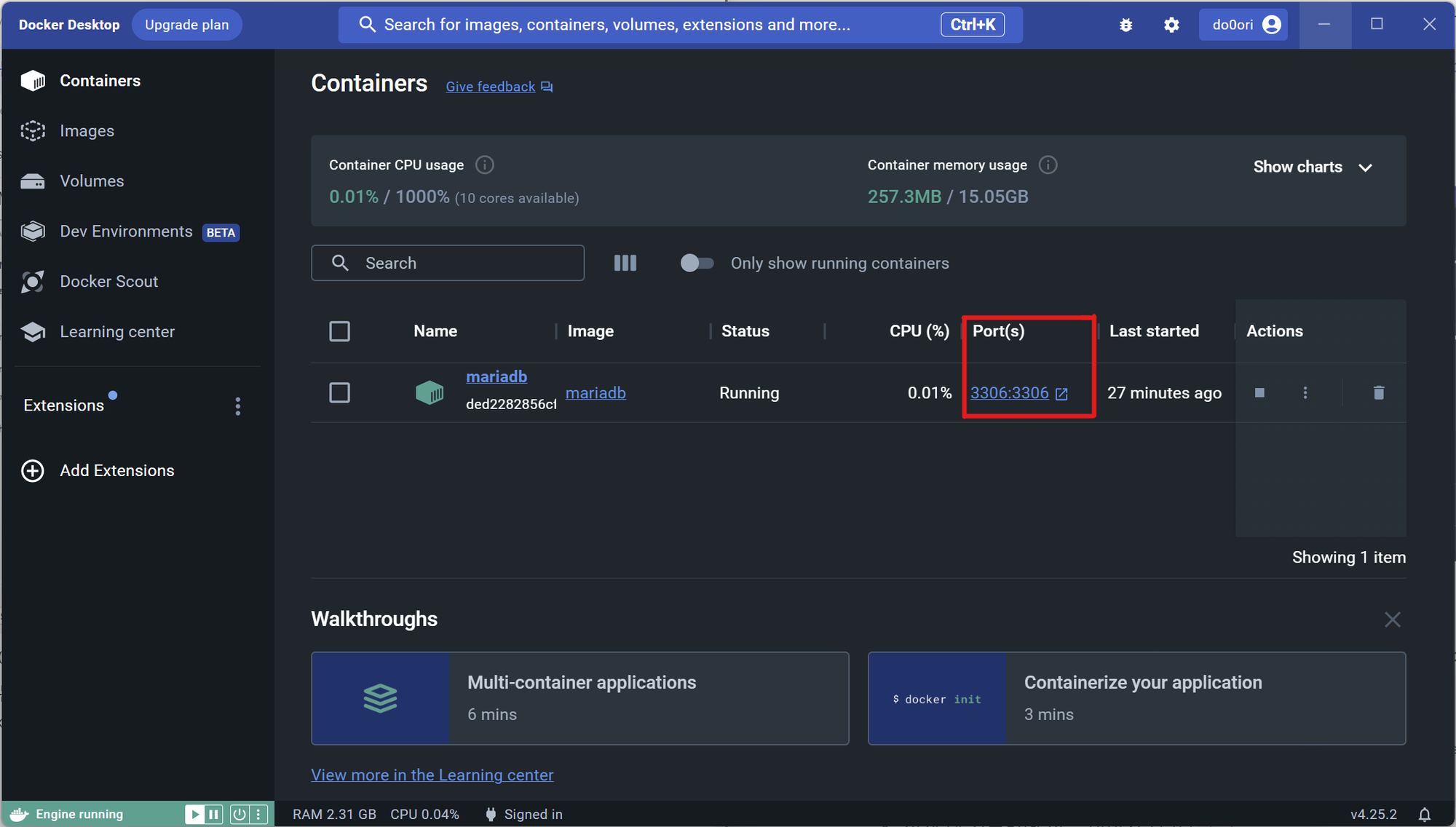Click Upgrade plan button
The height and width of the screenshot is (827, 1456).
(x=186, y=25)
